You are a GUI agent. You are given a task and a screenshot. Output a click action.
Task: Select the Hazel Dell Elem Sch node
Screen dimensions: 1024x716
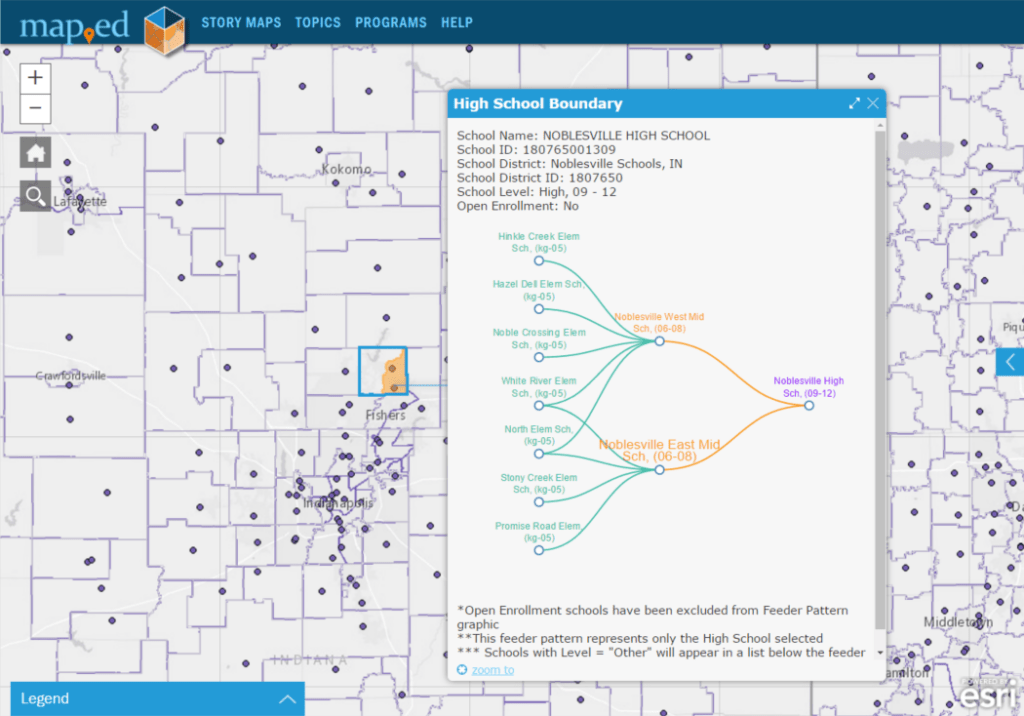click(x=539, y=309)
